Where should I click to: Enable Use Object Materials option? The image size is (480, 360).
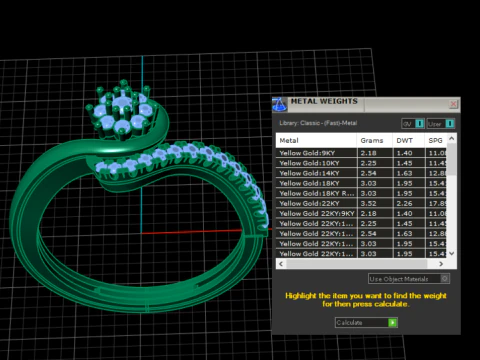(409, 279)
